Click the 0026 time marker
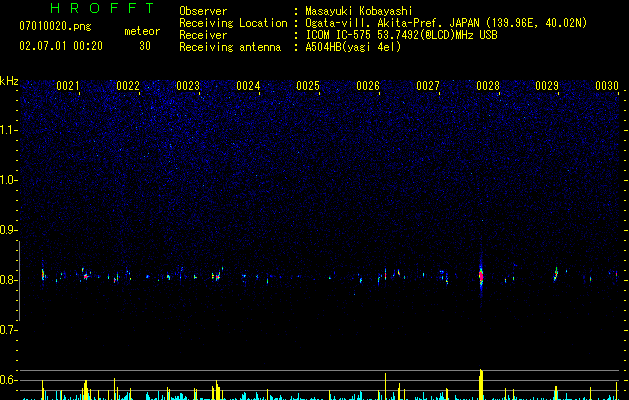The image size is (629, 400). pyautogui.click(x=368, y=86)
